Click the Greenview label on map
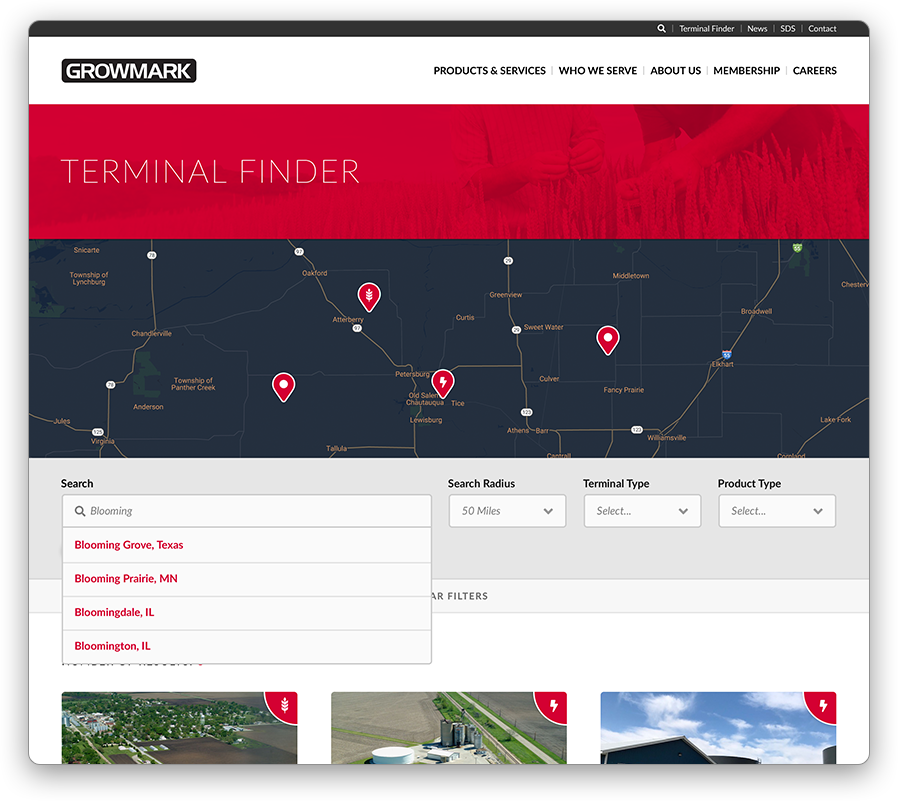The width and height of the screenshot is (898, 801). [x=506, y=295]
